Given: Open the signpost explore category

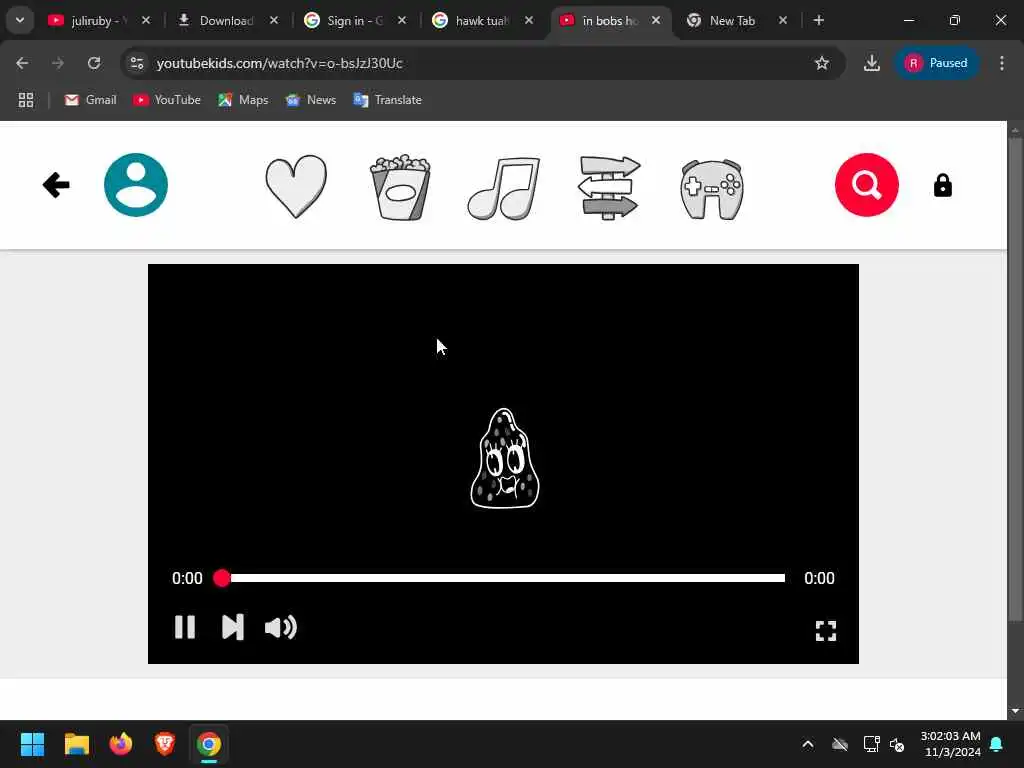Looking at the screenshot, I should [x=609, y=187].
